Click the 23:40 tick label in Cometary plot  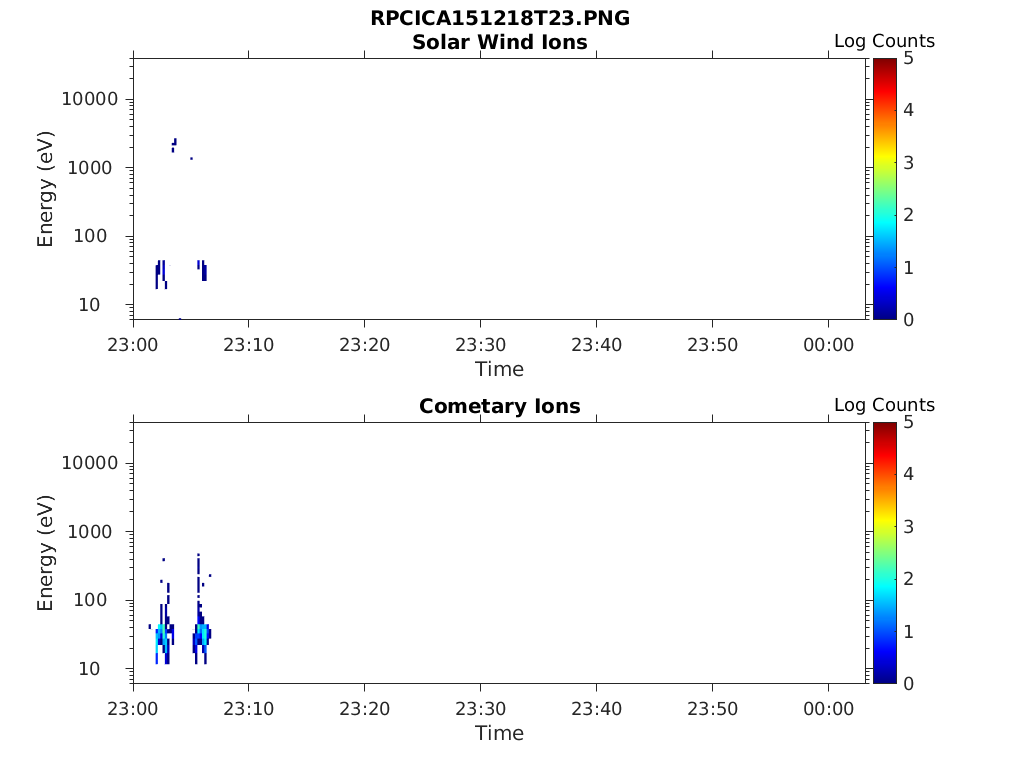[x=596, y=709]
